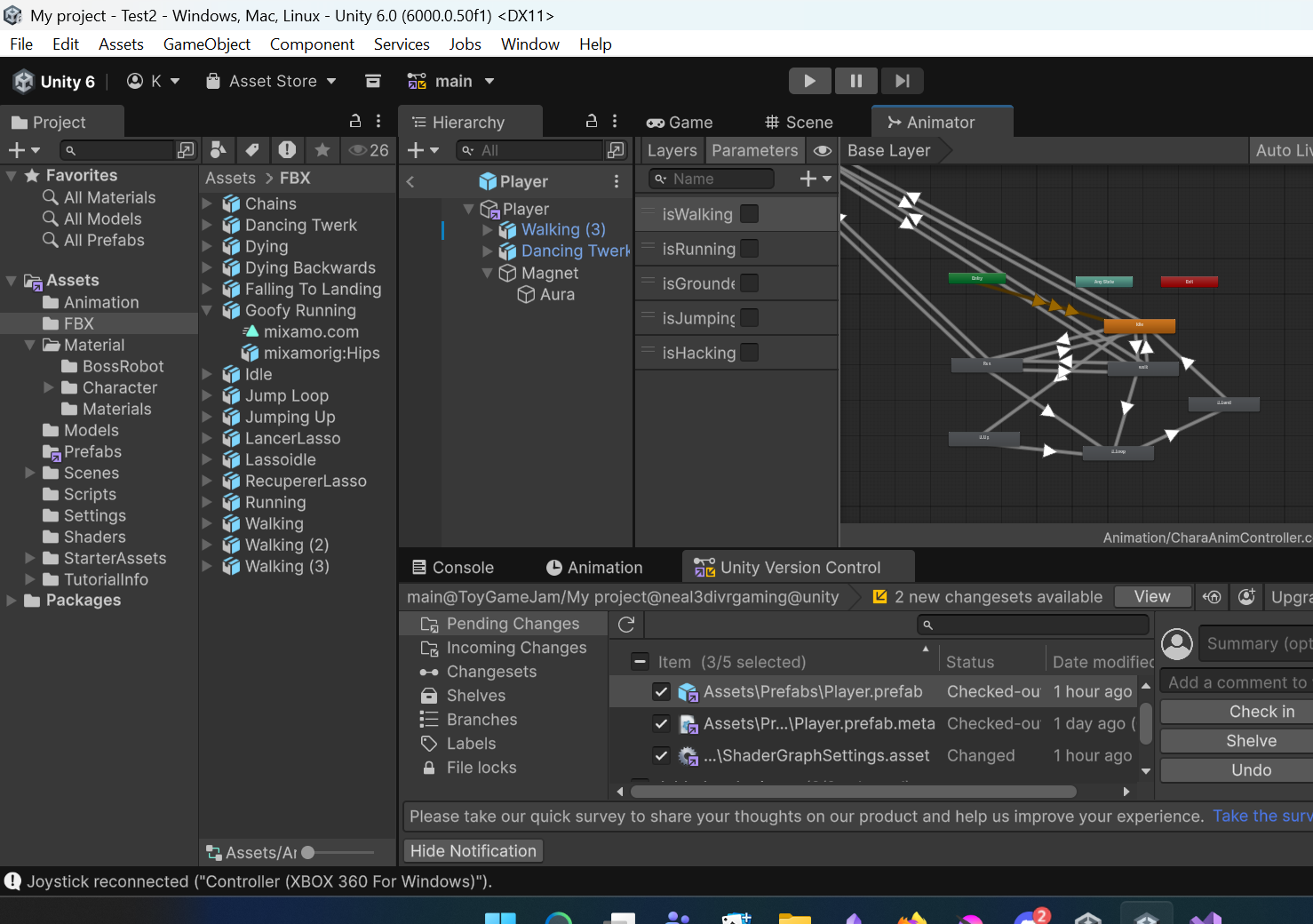
Task: Enable the isRunning parameter checkbox
Action: tap(750, 249)
